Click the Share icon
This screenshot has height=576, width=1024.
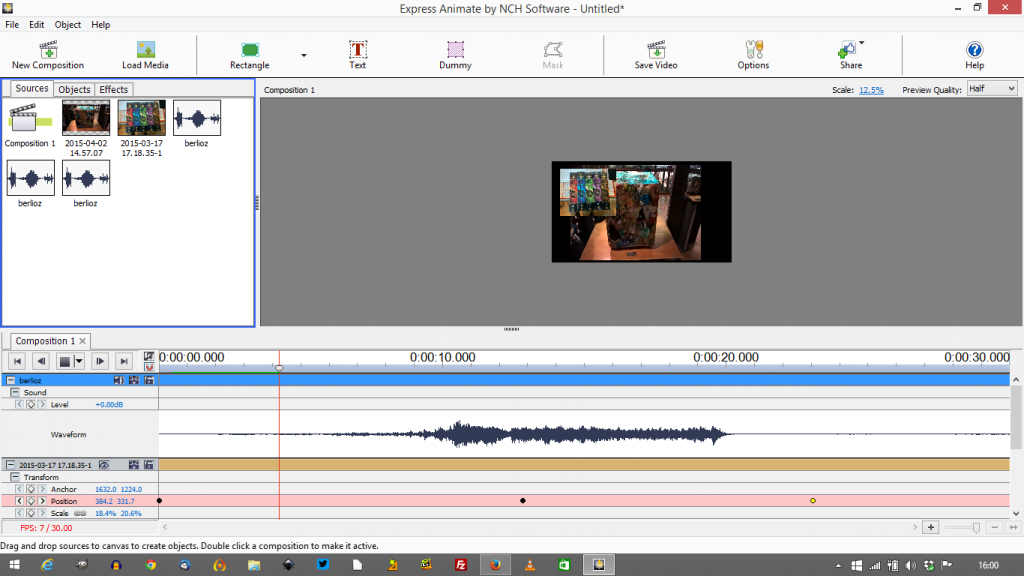[848, 50]
